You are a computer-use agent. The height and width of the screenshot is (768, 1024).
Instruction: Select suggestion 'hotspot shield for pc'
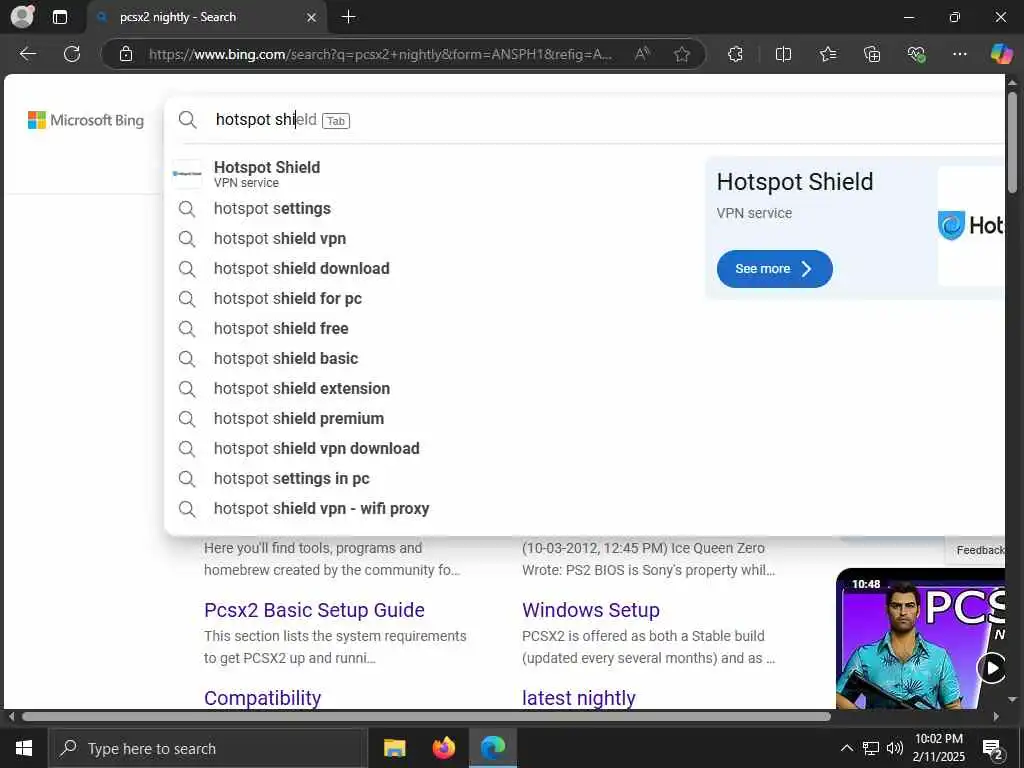point(431,298)
